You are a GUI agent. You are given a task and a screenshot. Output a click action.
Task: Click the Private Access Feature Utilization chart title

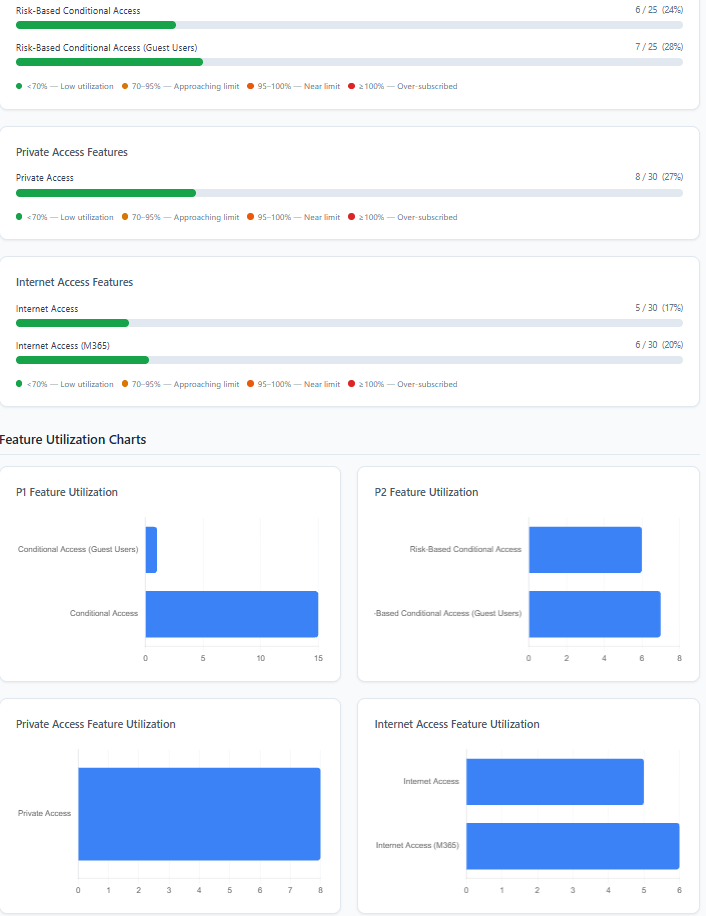[95, 724]
